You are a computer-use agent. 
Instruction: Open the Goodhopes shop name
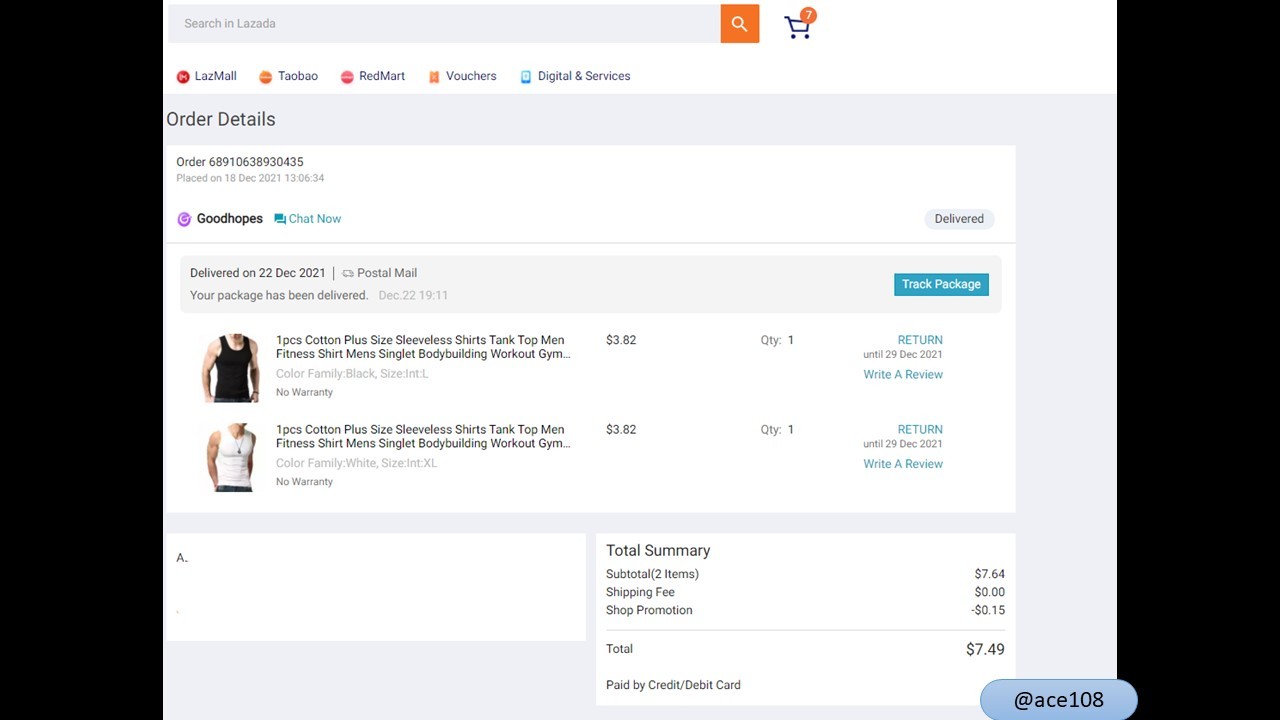(x=230, y=219)
